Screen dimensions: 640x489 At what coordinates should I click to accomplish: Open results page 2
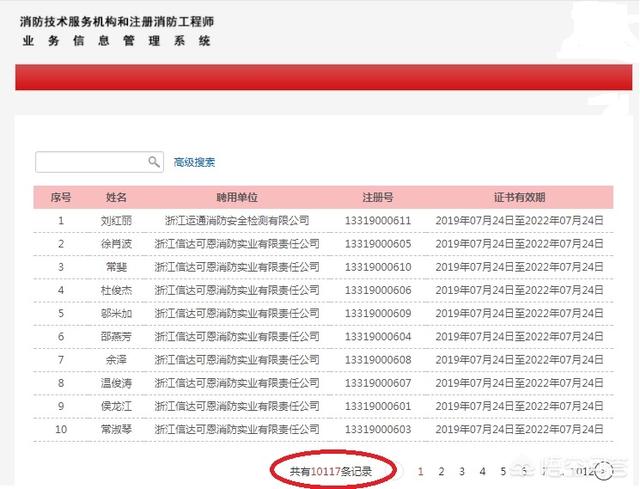(441, 471)
